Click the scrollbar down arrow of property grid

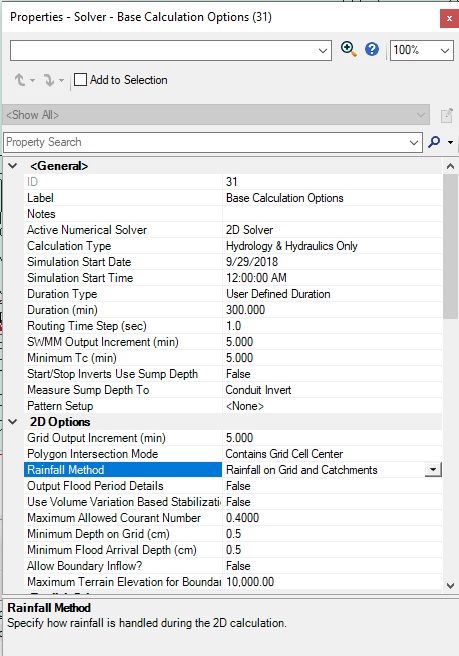pyautogui.click(x=450, y=585)
